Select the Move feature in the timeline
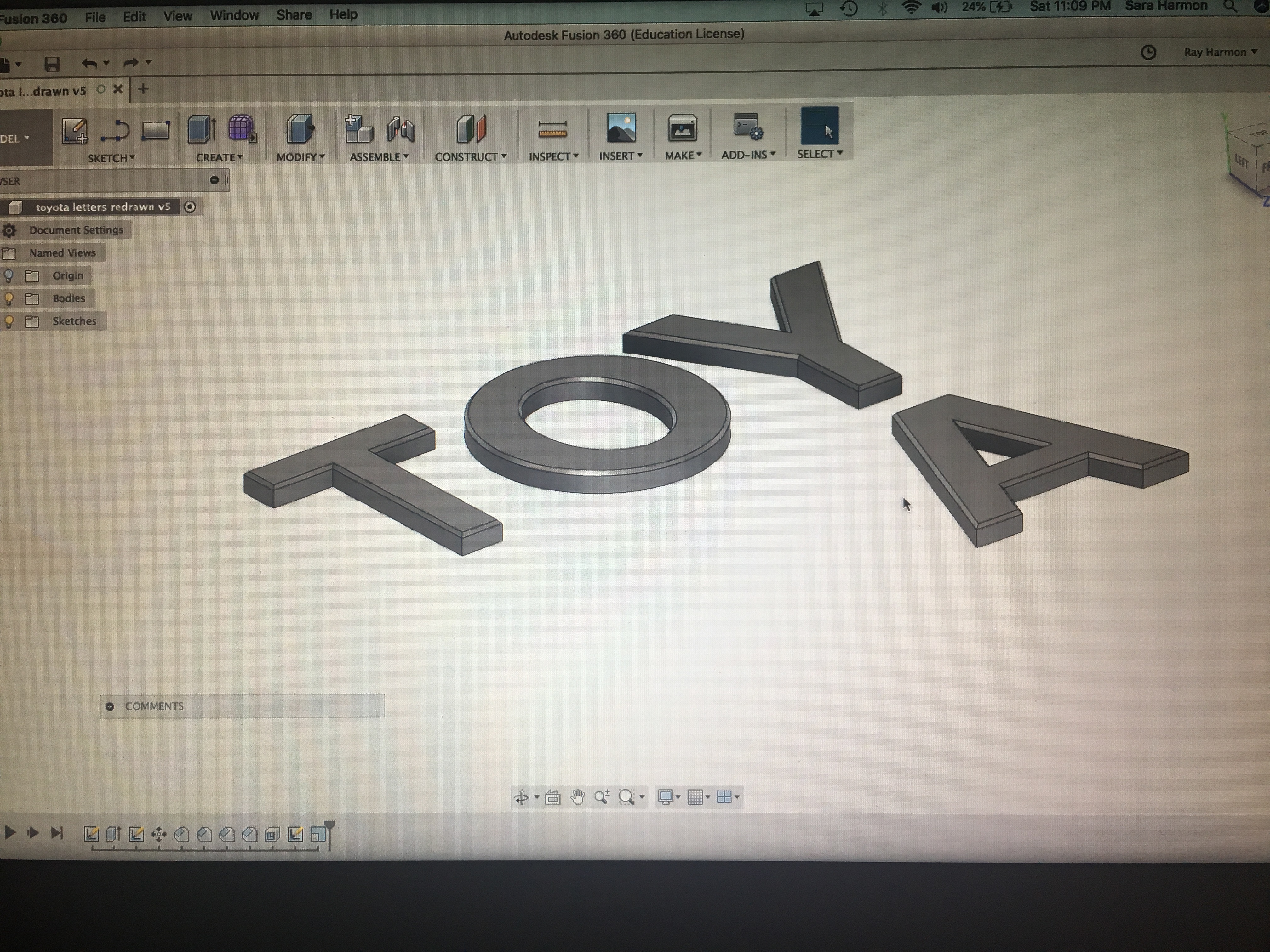The height and width of the screenshot is (952, 1270). pyautogui.click(x=159, y=834)
